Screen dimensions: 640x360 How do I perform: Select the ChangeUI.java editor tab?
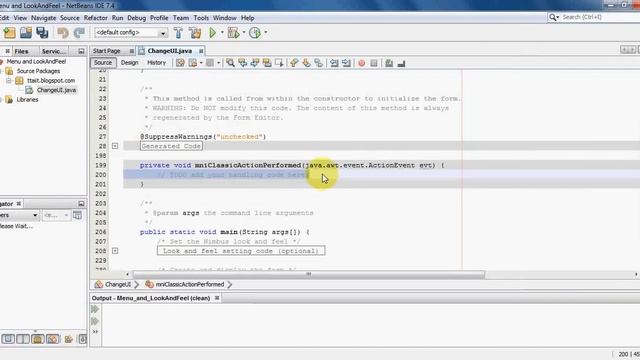tap(169, 51)
